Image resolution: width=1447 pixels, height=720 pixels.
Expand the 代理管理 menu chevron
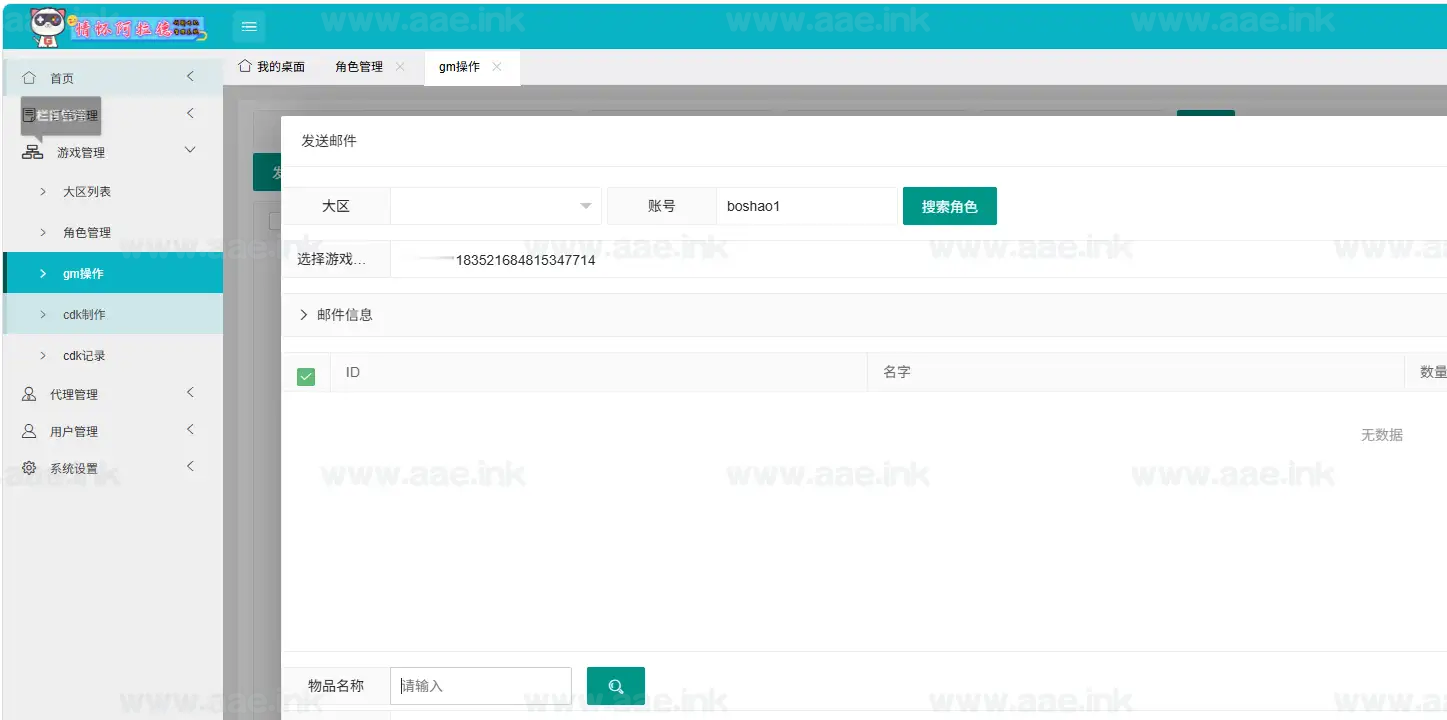(x=190, y=393)
